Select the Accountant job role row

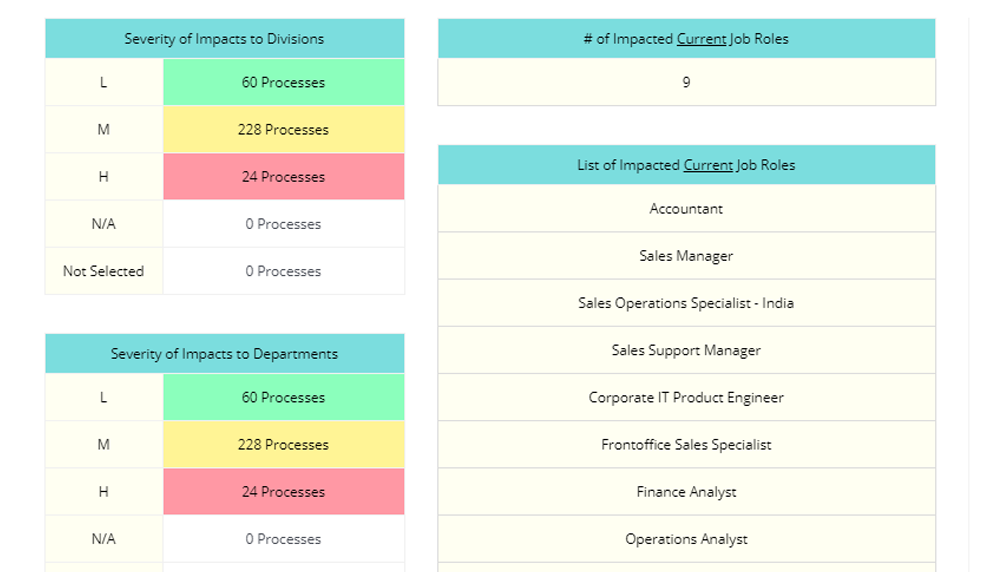click(x=686, y=209)
